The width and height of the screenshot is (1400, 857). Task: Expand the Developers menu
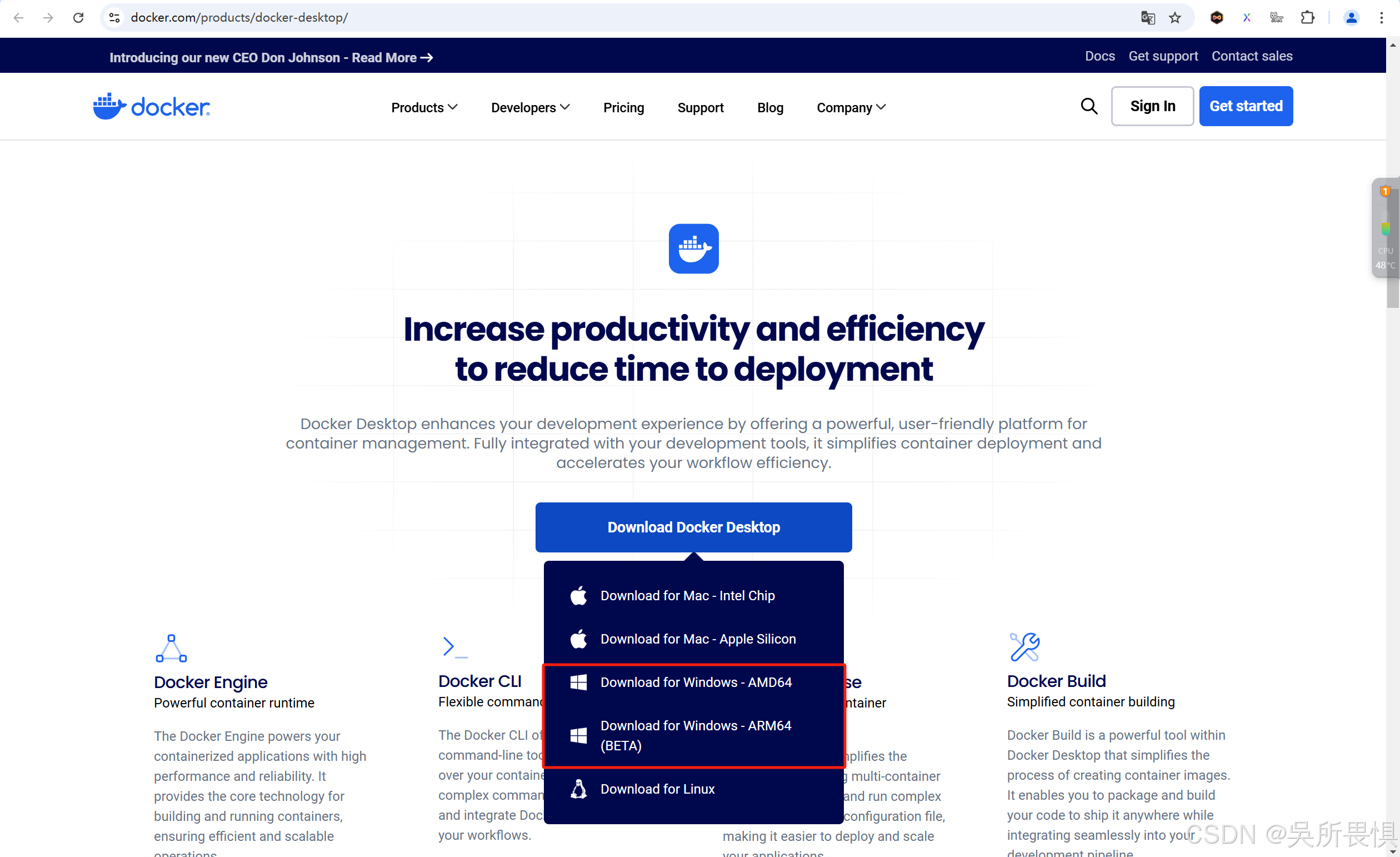[530, 107]
